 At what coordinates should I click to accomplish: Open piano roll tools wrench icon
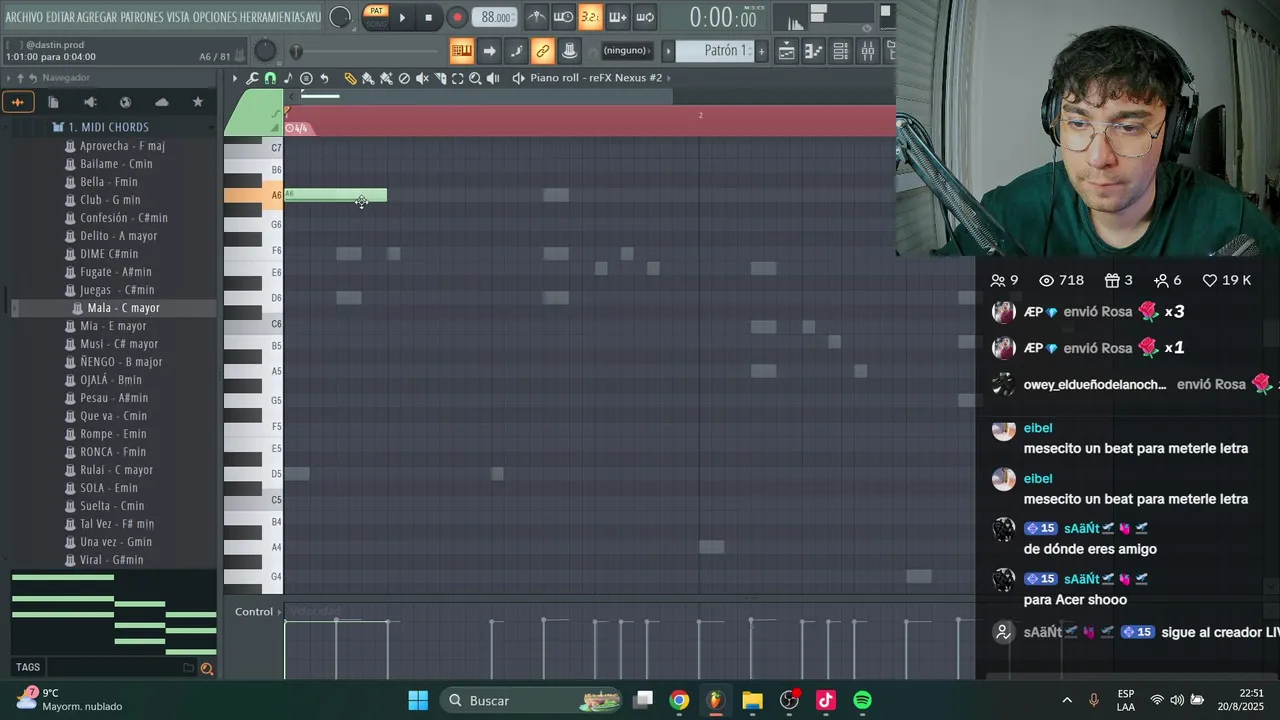pyautogui.click(x=252, y=78)
